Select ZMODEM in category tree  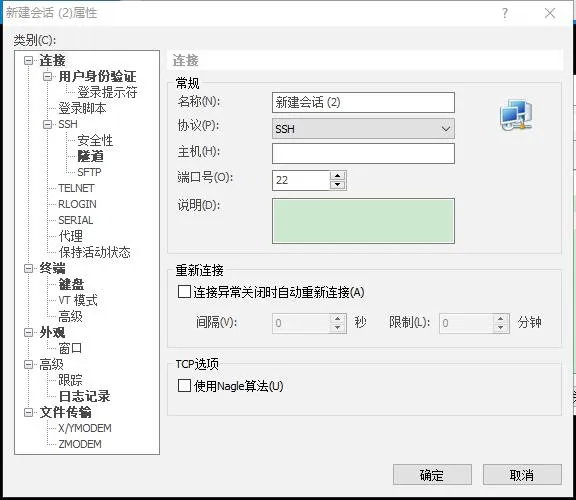(x=80, y=444)
